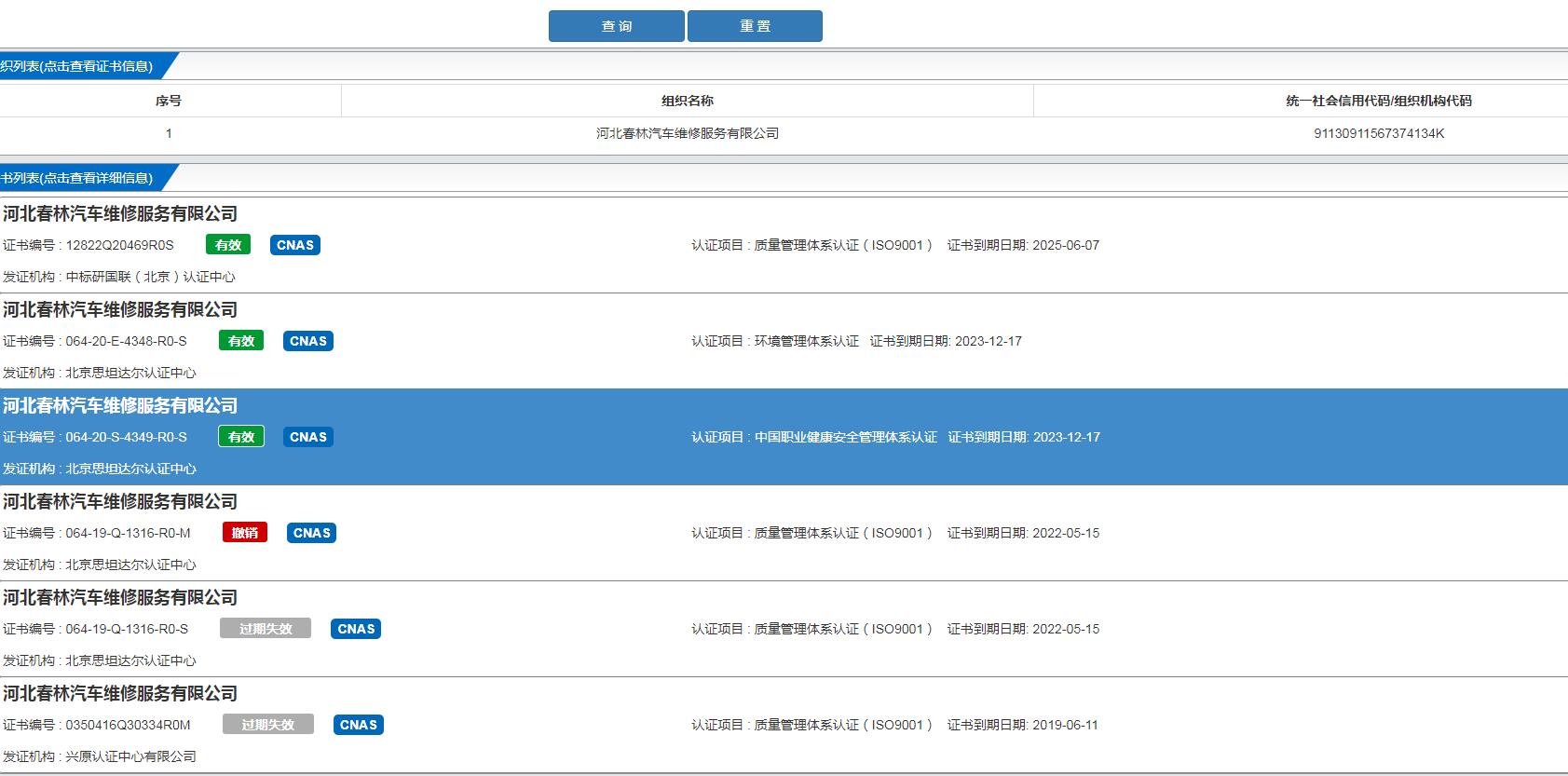This screenshot has height=776, width=1568.
Task: Click the CNAS badge for certificate 064-19-Q-1316-R0-S
Action: click(x=356, y=629)
